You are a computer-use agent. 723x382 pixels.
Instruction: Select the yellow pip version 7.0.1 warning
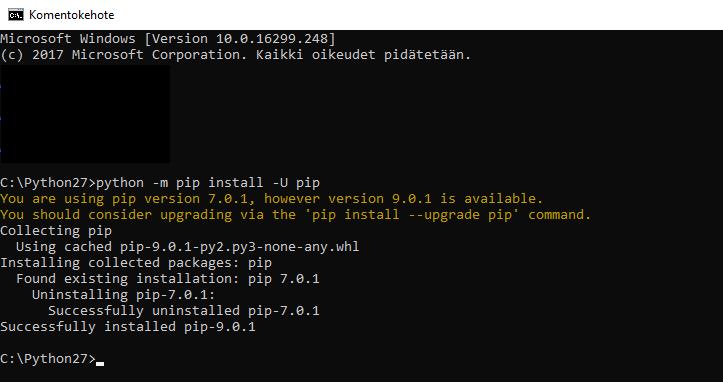click(272, 199)
